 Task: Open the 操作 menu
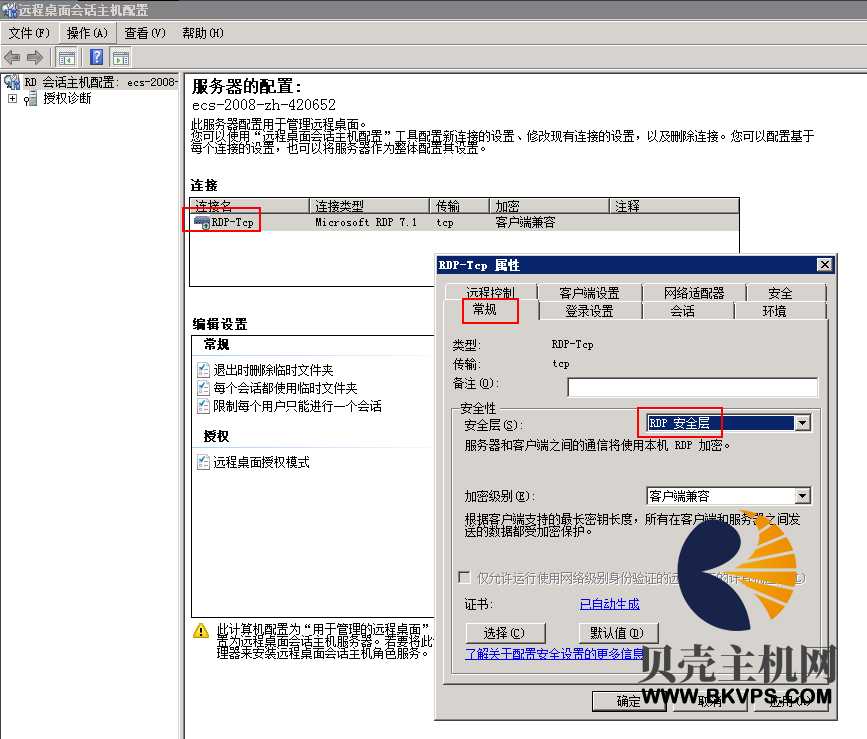pyautogui.click(x=86, y=33)
